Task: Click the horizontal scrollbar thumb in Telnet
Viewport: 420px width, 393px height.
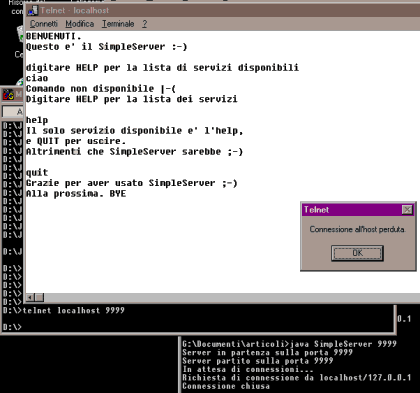Action: [x=40, y=297]
